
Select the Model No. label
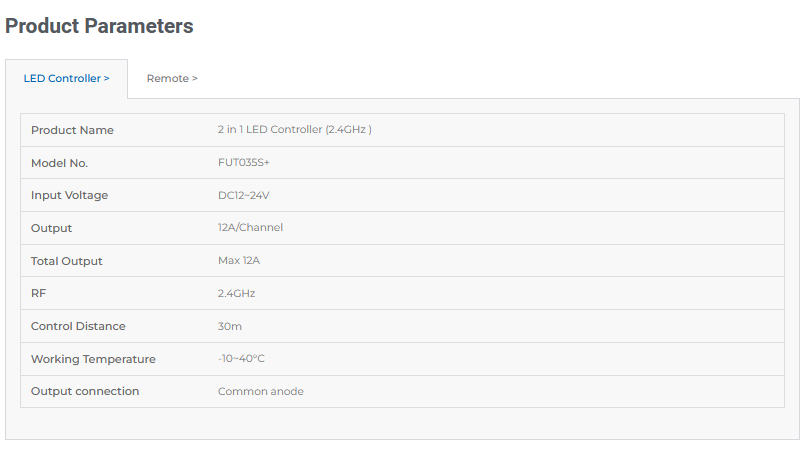tap(59, 163)
